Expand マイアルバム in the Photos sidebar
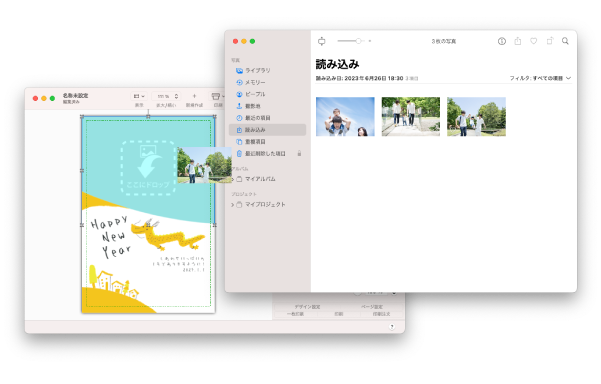Image resolution: width=601 pixels, height=384 pixels. coord(232,179)
